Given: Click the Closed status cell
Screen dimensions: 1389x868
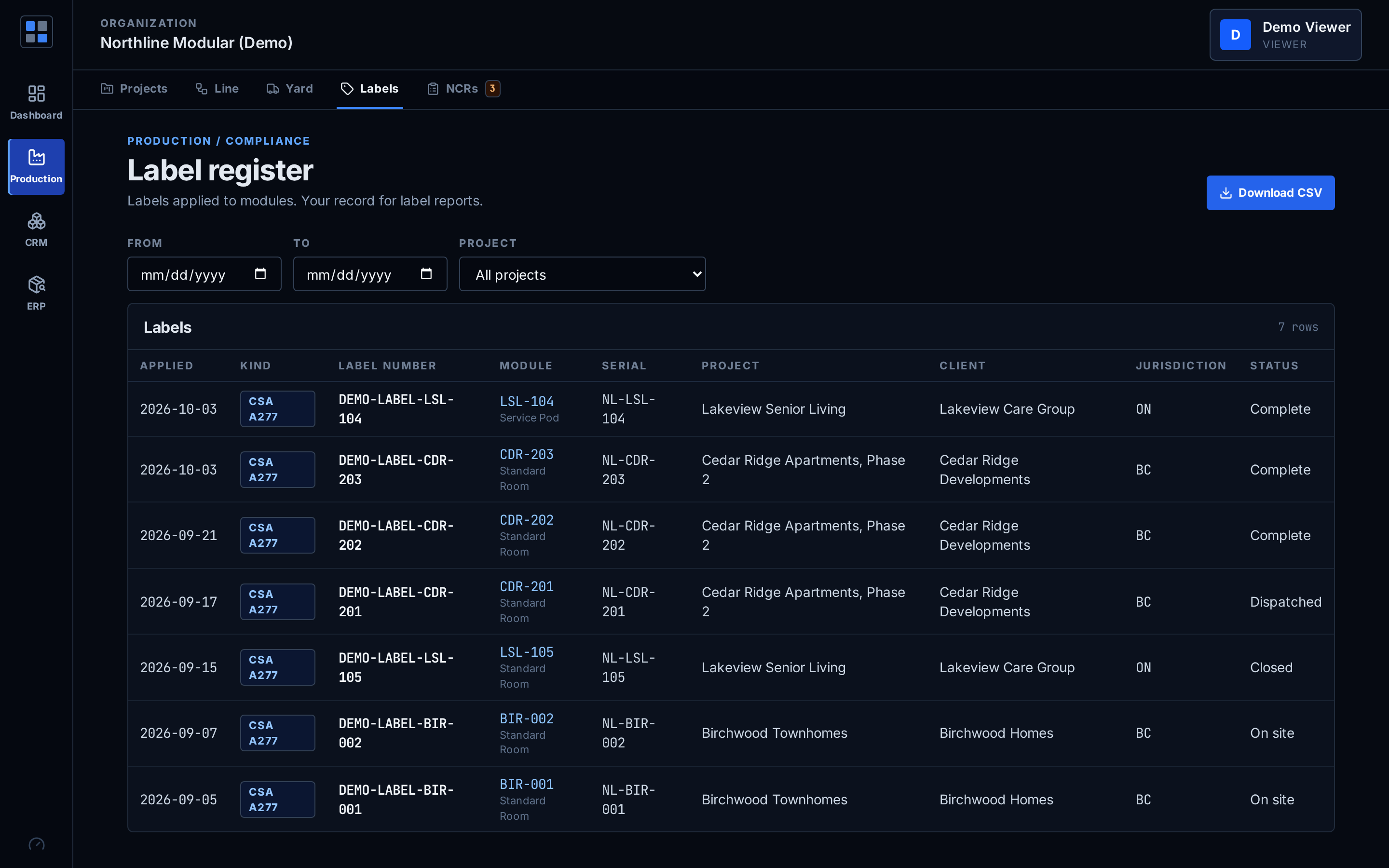Looking at the screenshot, I should 1271,667.
